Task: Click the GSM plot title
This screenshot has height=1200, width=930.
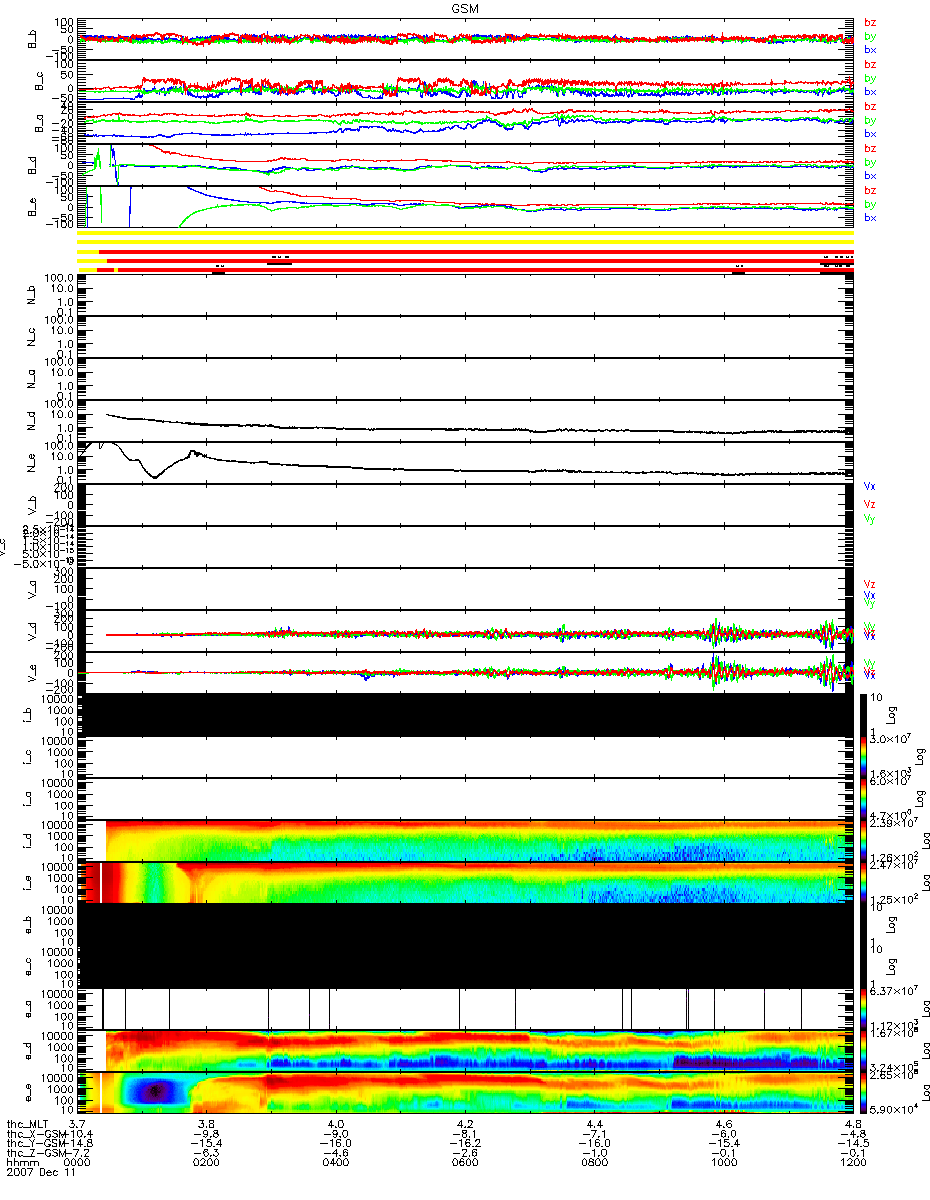Action: pos(465,7)
